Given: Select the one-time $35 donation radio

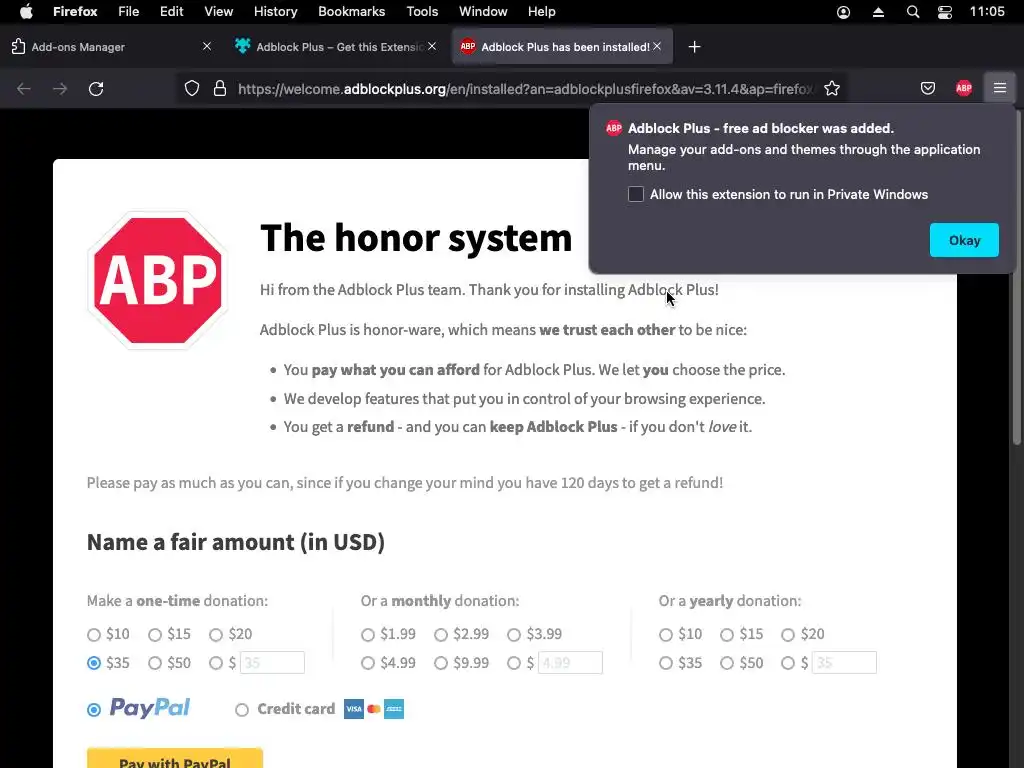Looking at the screenshot, I should click(94, 664).
